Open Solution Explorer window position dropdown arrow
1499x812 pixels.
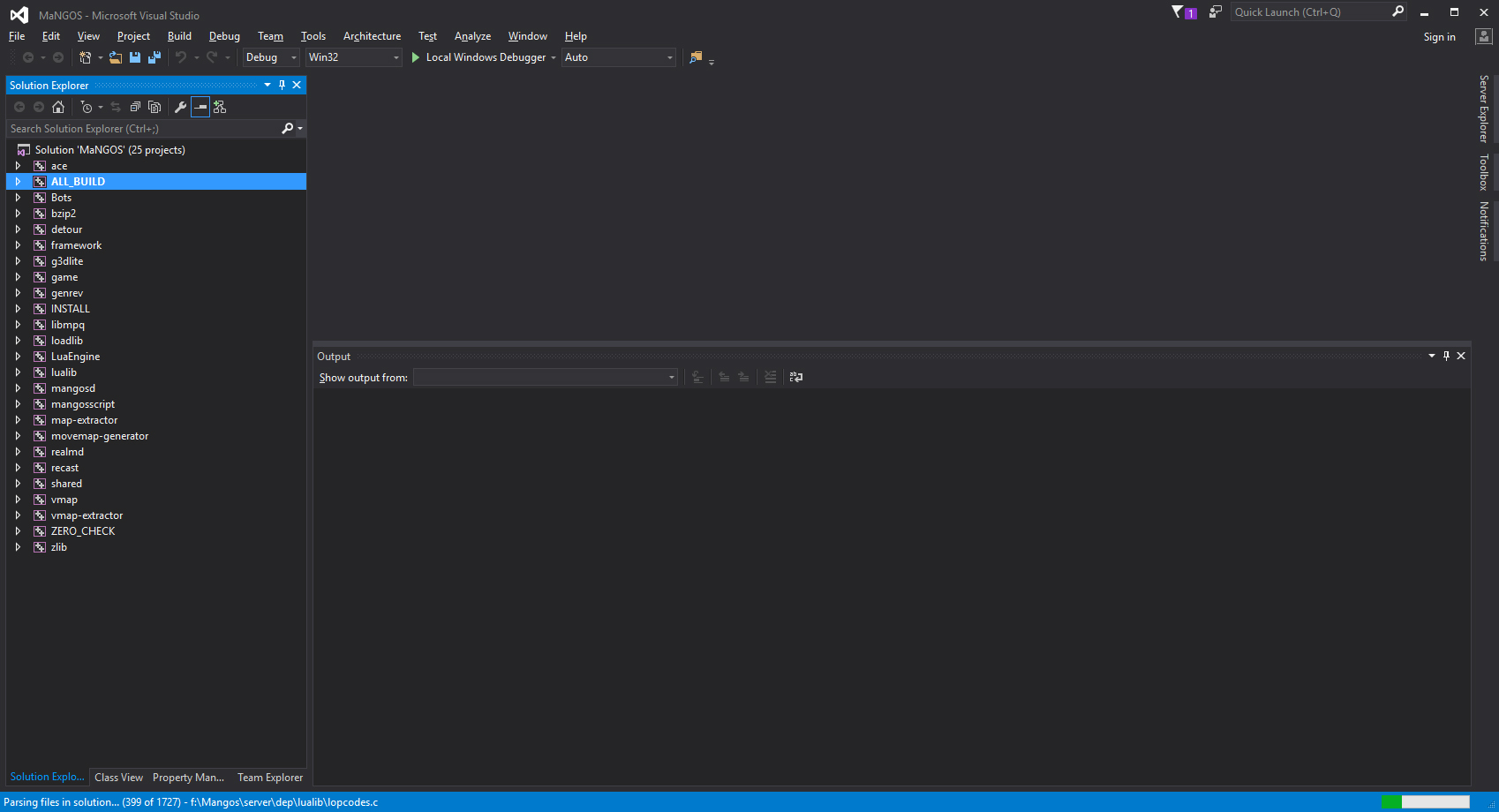(267, 85)
